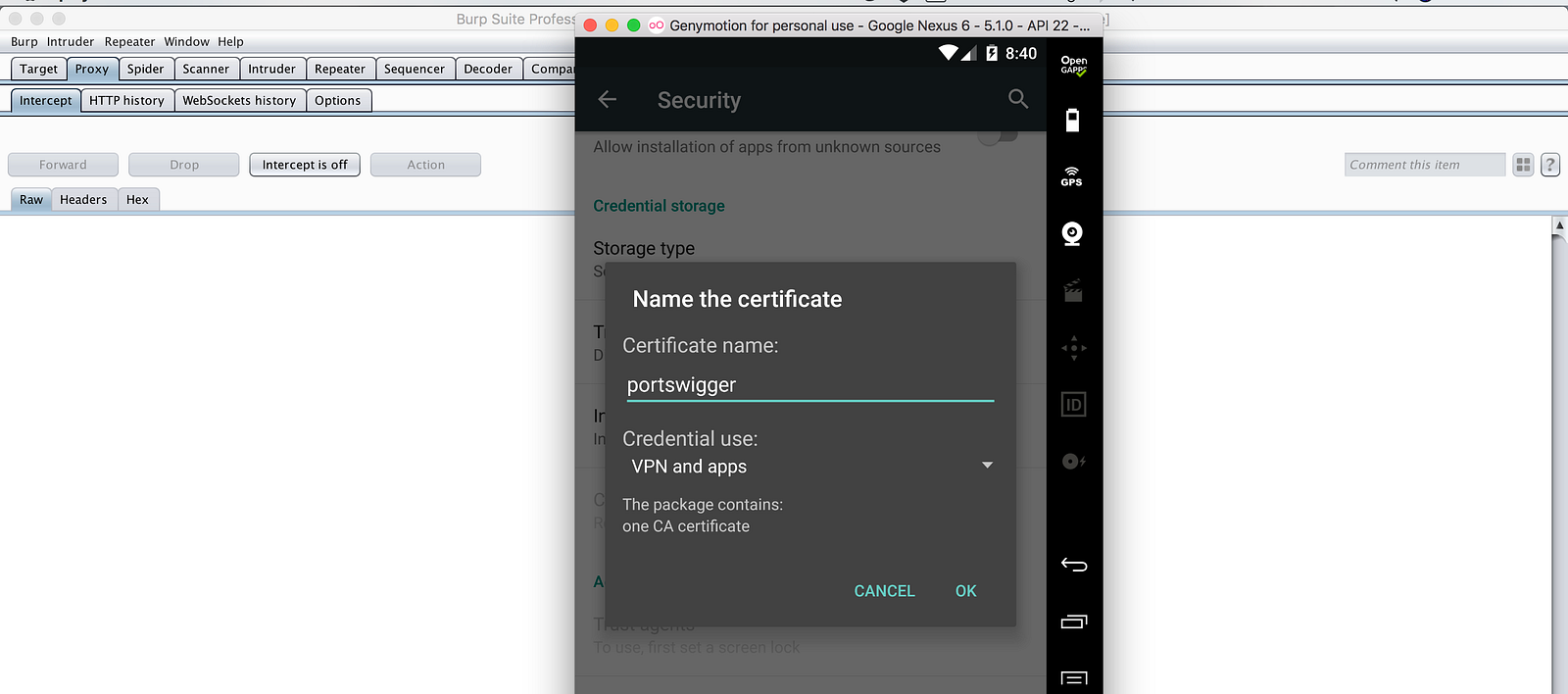Open the Sequencer tab
The image size is (1568, 694).
tap(415, 69)
